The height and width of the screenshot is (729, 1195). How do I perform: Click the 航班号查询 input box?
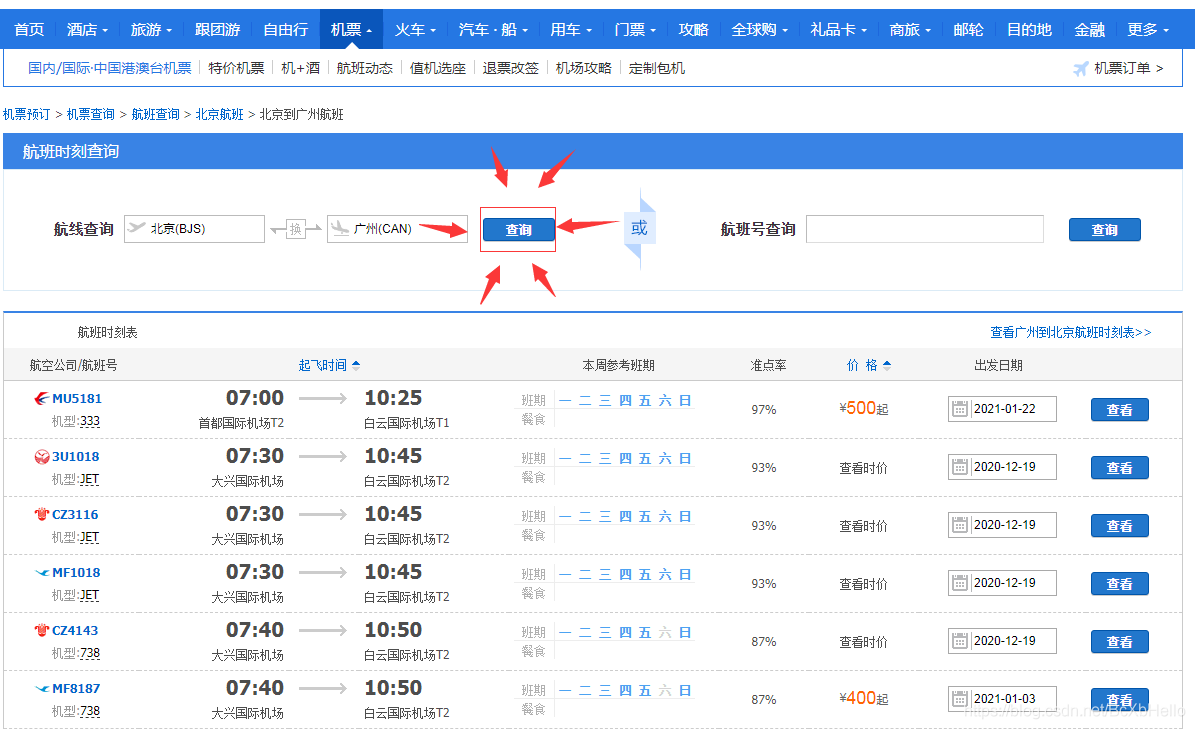coord(924,229)
